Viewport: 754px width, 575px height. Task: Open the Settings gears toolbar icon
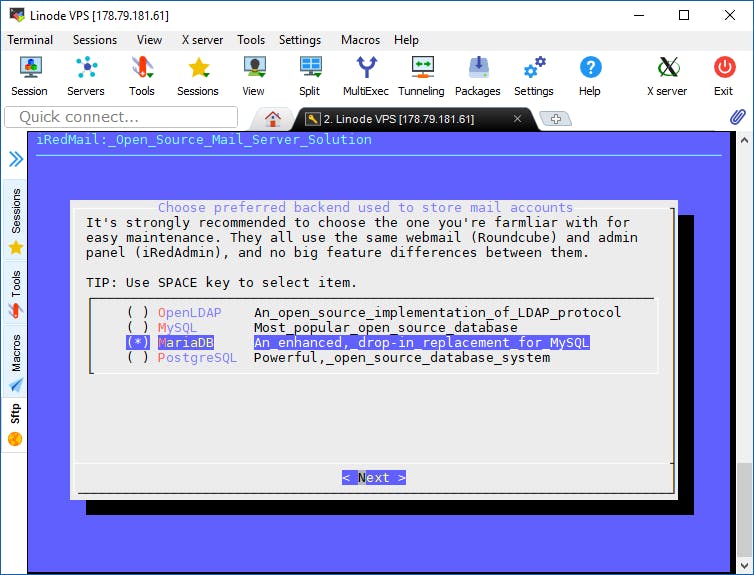pyautogui.click(x=534, y=76)
